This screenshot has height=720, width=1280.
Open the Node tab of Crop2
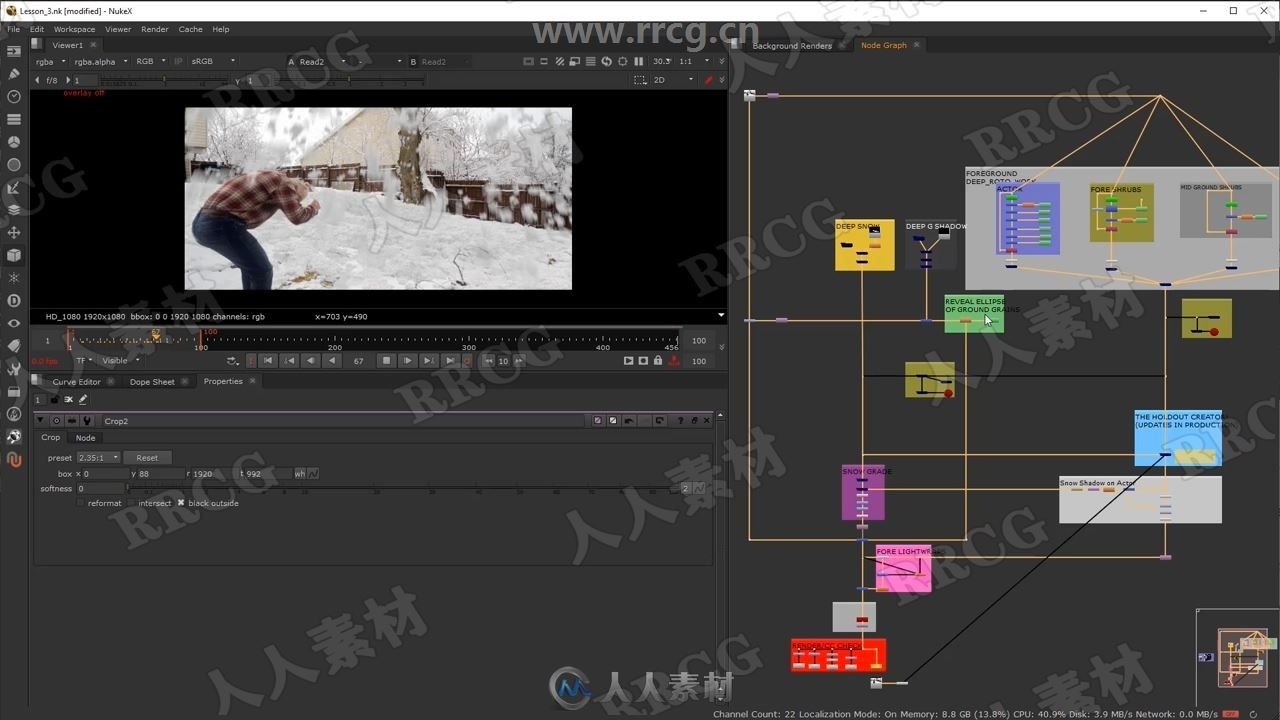86,438
